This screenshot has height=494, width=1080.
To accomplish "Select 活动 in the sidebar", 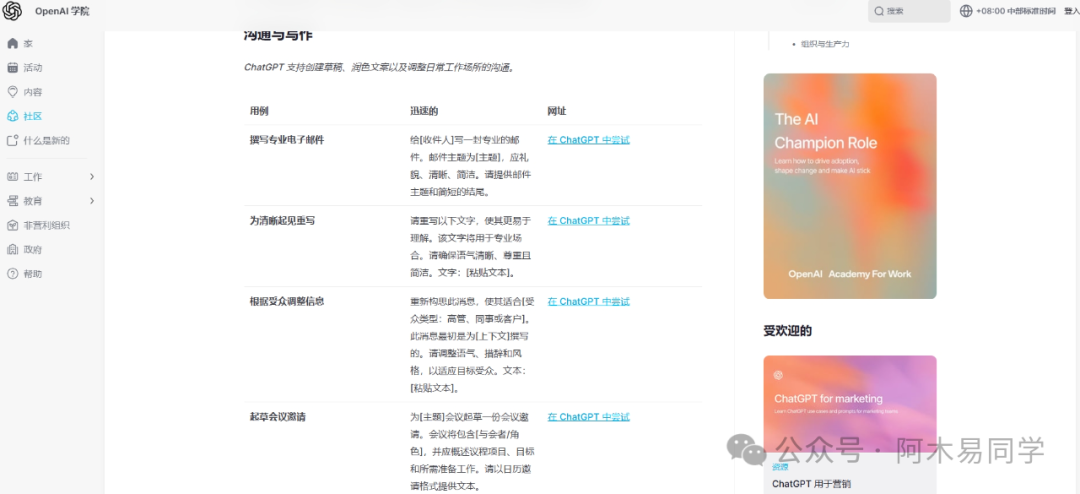I will pos(33,68).
